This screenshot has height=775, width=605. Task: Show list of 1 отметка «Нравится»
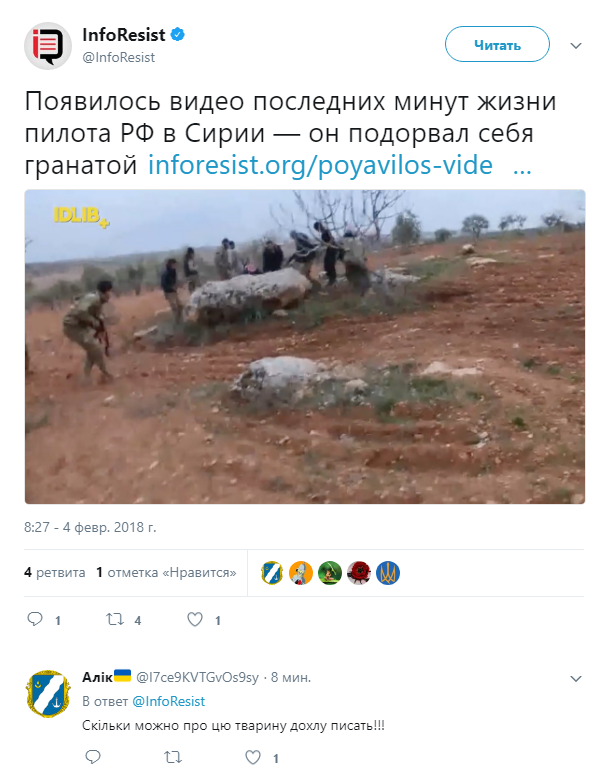point(166,572)
